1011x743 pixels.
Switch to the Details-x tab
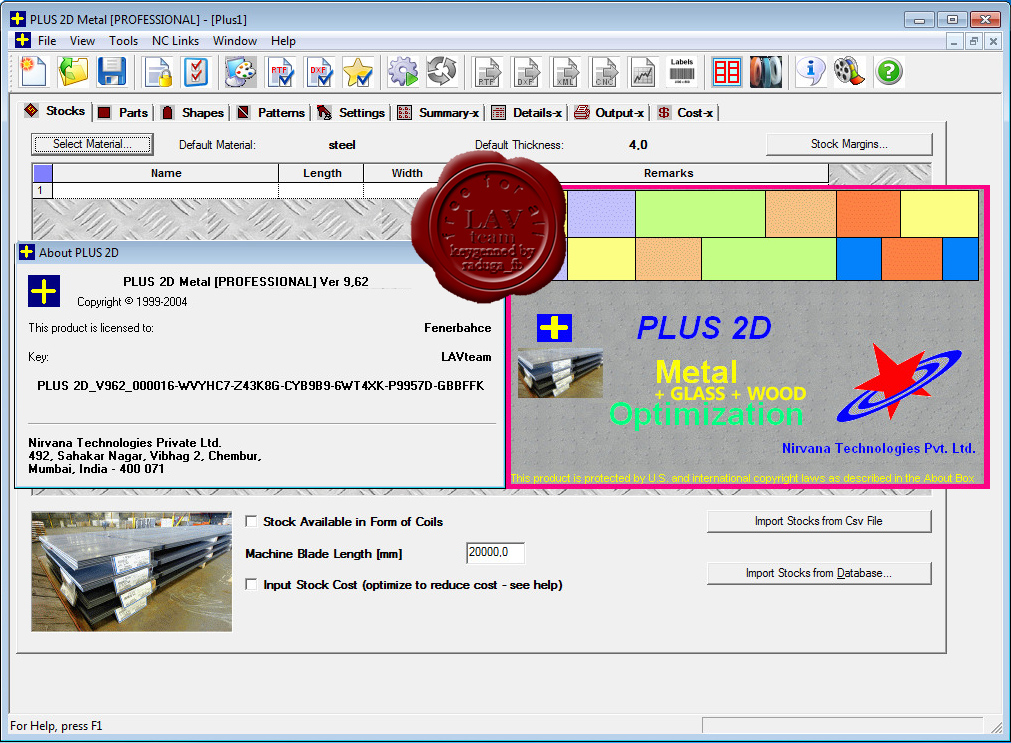click(x=527, y=113)
